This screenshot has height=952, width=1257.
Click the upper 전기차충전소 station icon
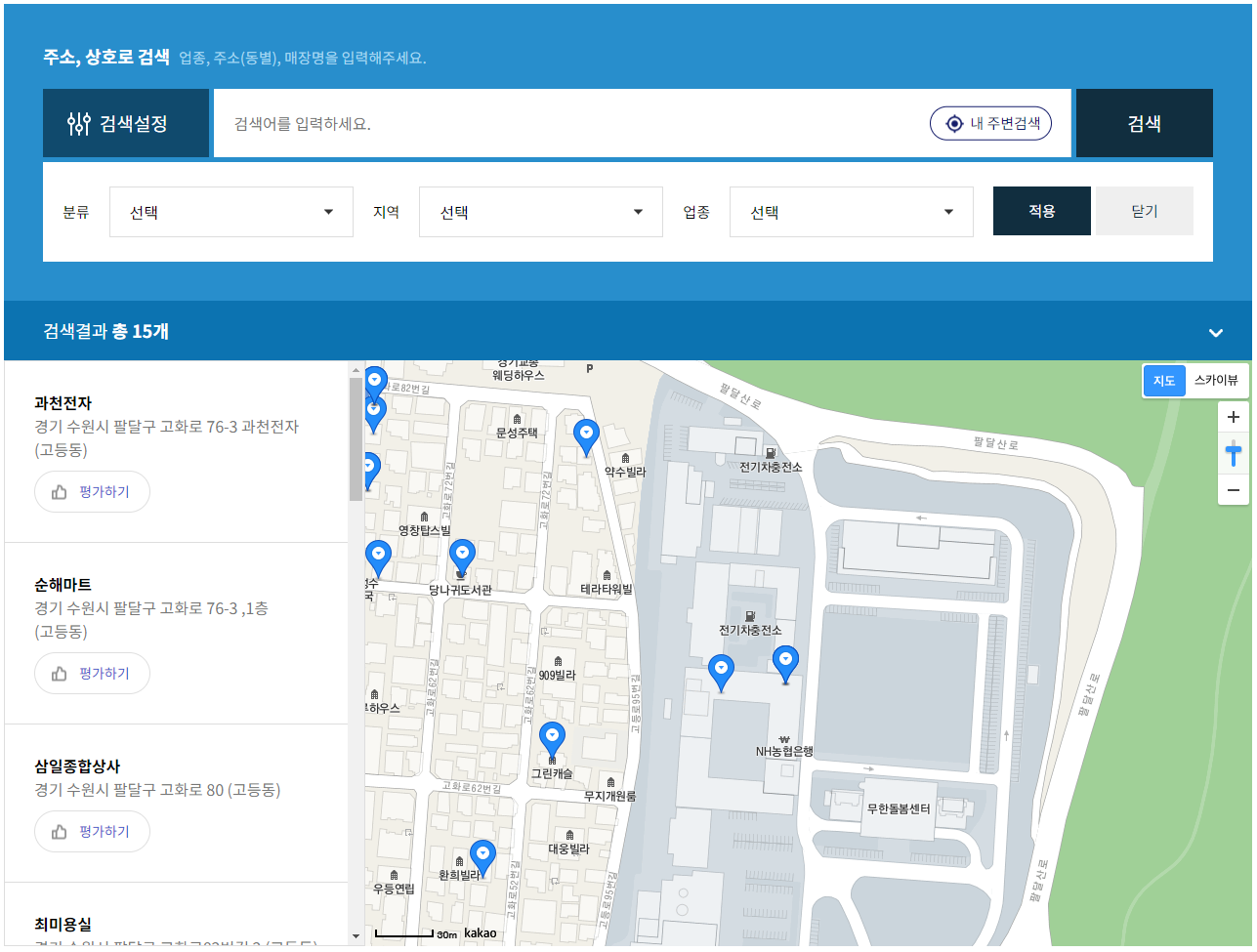click(772, 452)
